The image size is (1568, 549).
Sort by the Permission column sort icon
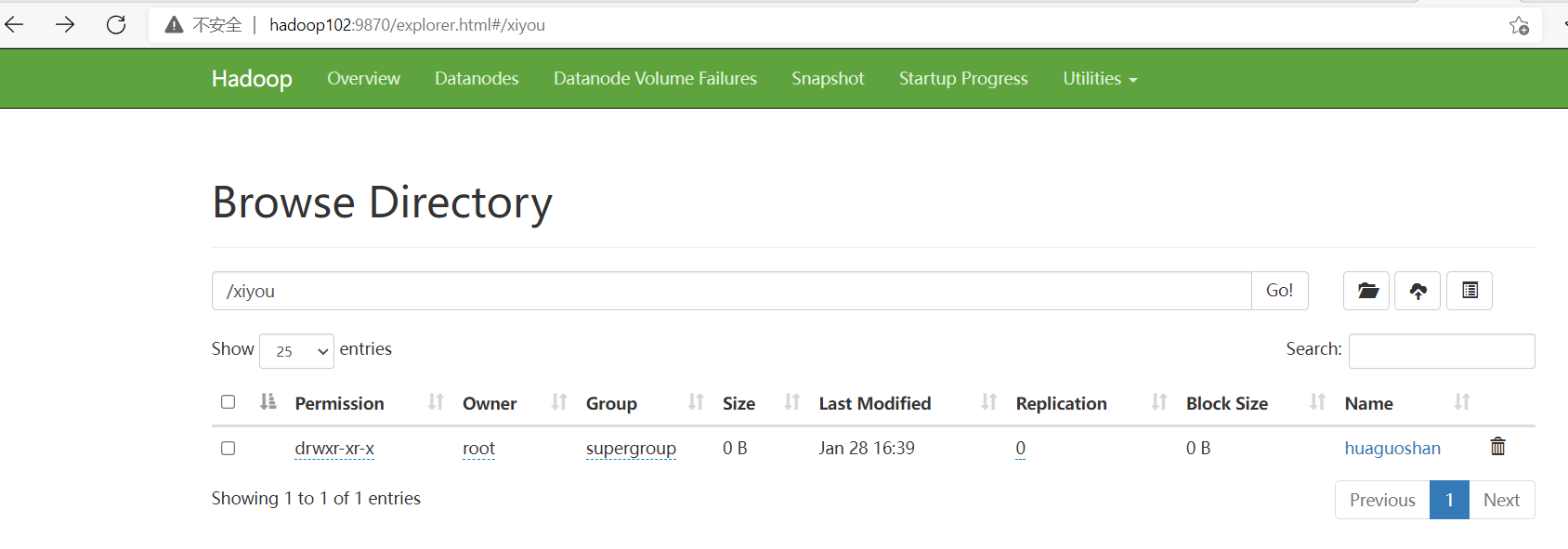(435, 402)
